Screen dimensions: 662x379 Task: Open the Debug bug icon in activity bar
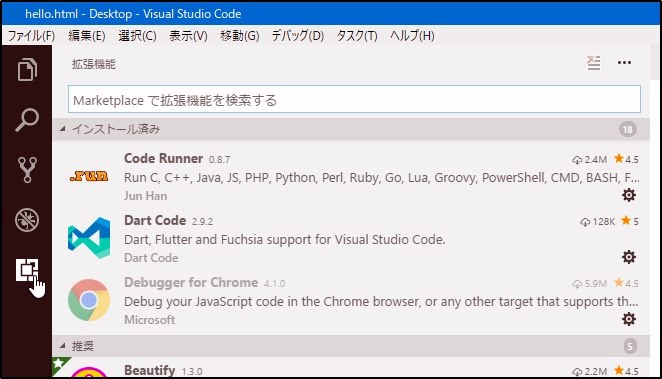tap(27, 220)
